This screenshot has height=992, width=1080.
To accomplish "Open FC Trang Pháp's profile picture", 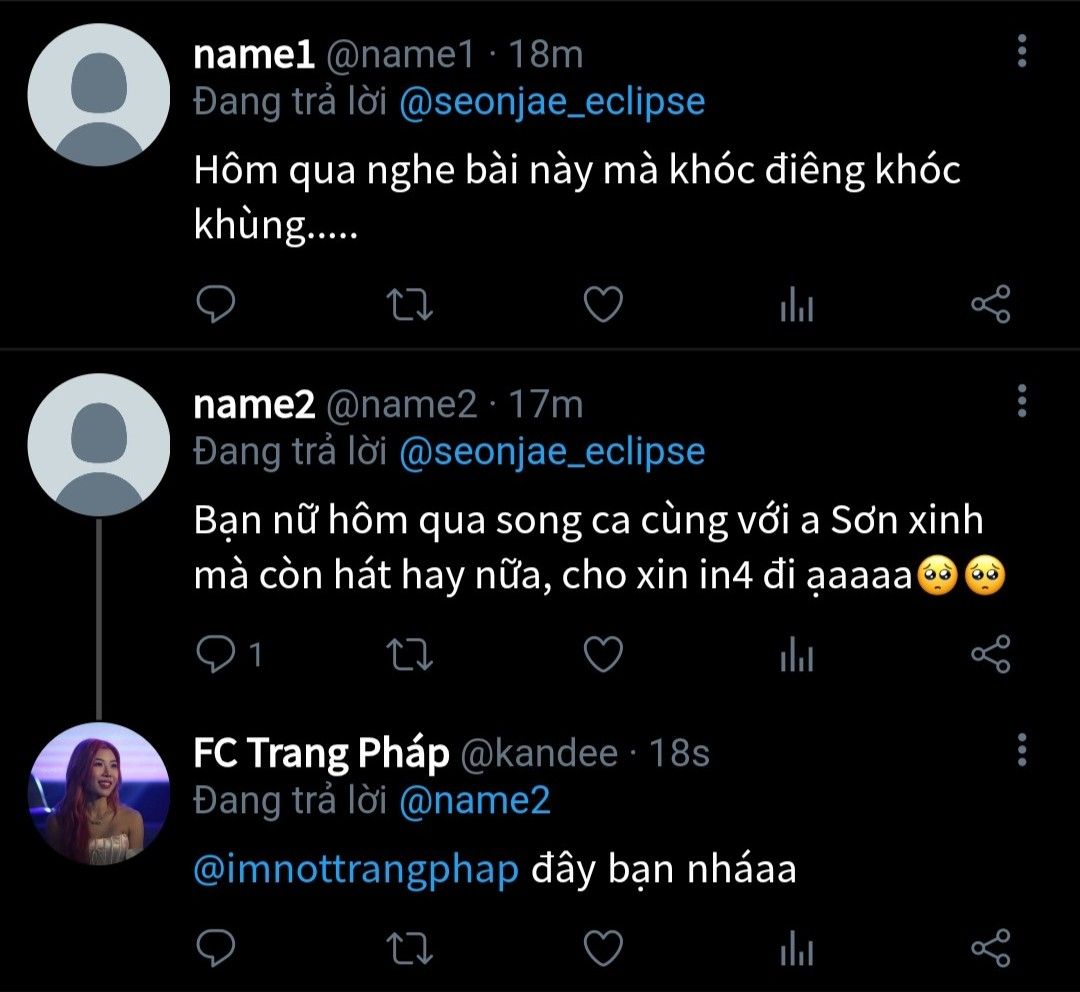I will pyautogui.click(x=98, y=794).
